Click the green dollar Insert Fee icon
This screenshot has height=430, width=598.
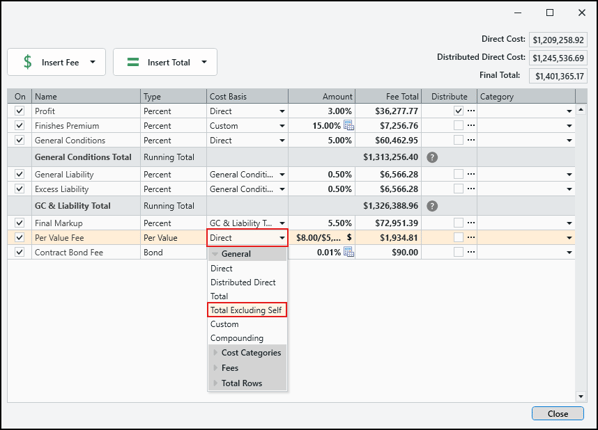point(27,62)
